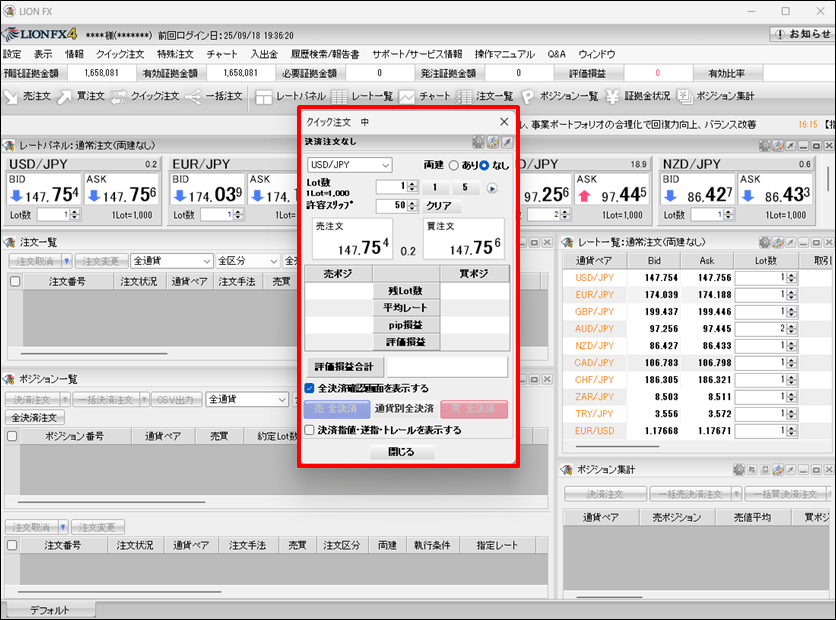The image size is (836, 620).
Task: Open the 入出金 menu
Action: [x=264, y=54]
